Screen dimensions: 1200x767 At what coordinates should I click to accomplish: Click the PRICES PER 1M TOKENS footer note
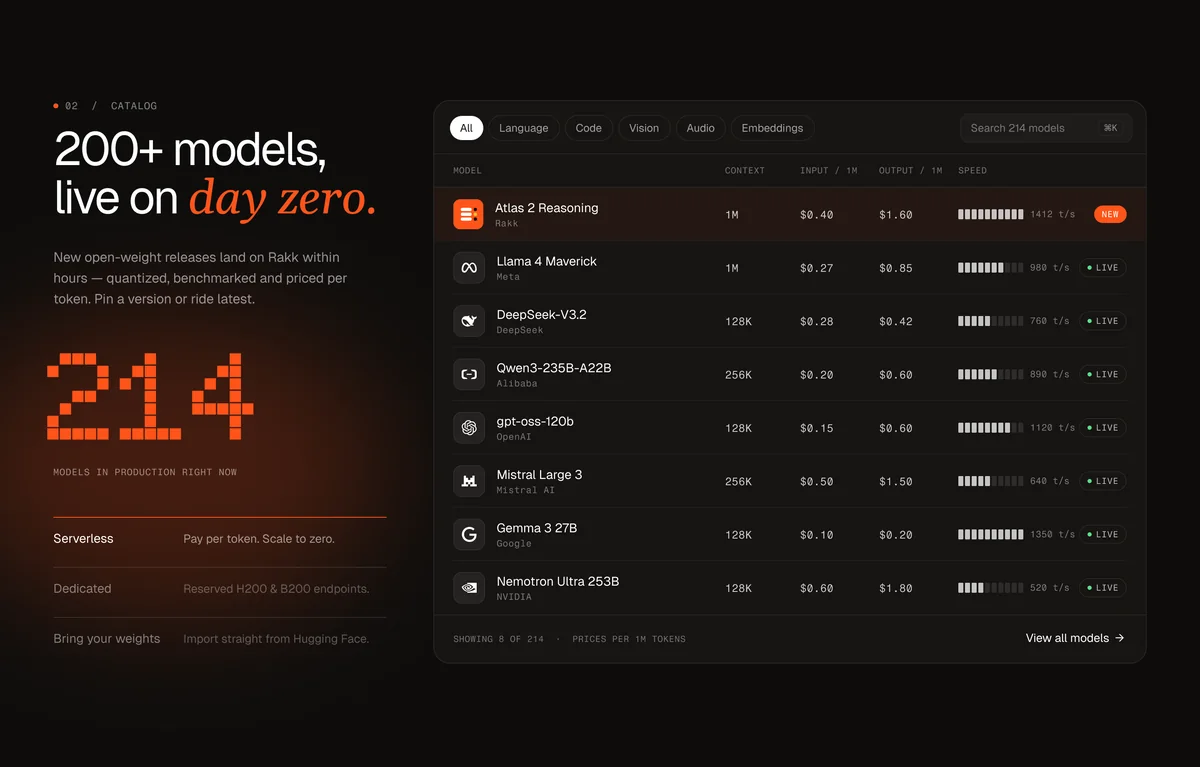(x=629, y=639)
